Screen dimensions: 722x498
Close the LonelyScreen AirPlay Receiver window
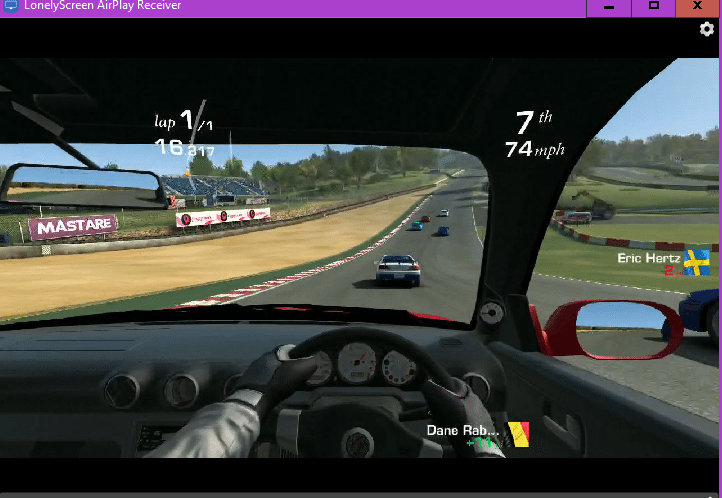pos(697,7)
